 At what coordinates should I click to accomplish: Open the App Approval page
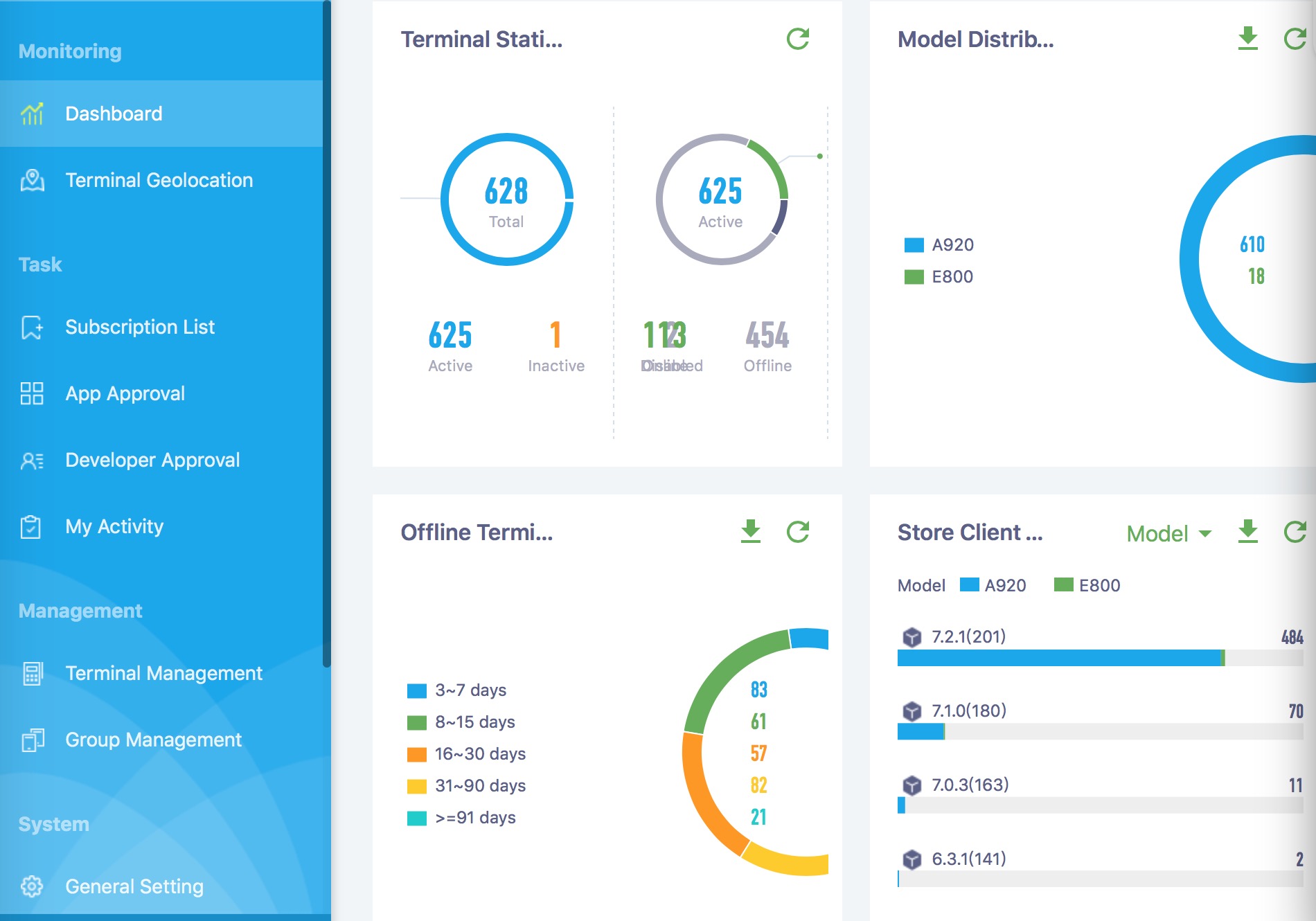tap(125, 393)
